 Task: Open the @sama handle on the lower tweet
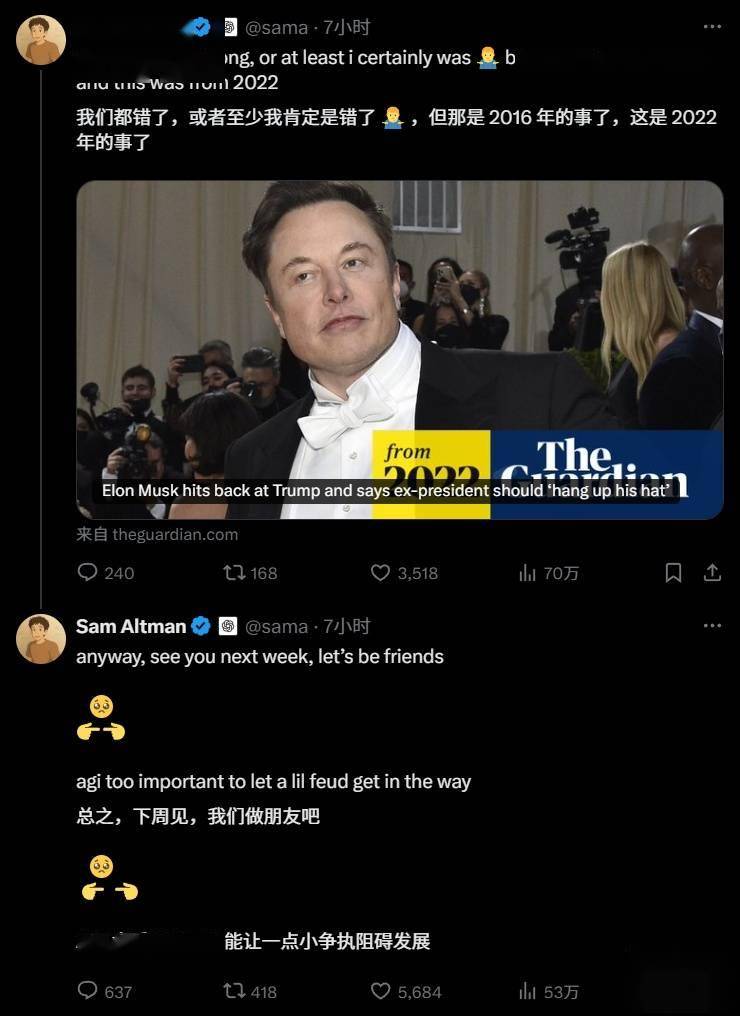[x=277, y=627]
